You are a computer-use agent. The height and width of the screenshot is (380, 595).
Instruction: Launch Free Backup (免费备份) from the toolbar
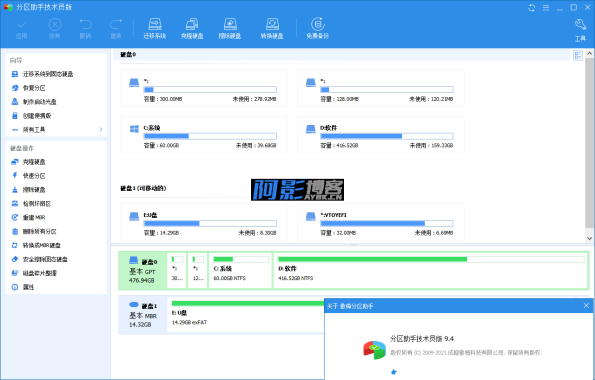pyautogui.click(x=318, y=28)
